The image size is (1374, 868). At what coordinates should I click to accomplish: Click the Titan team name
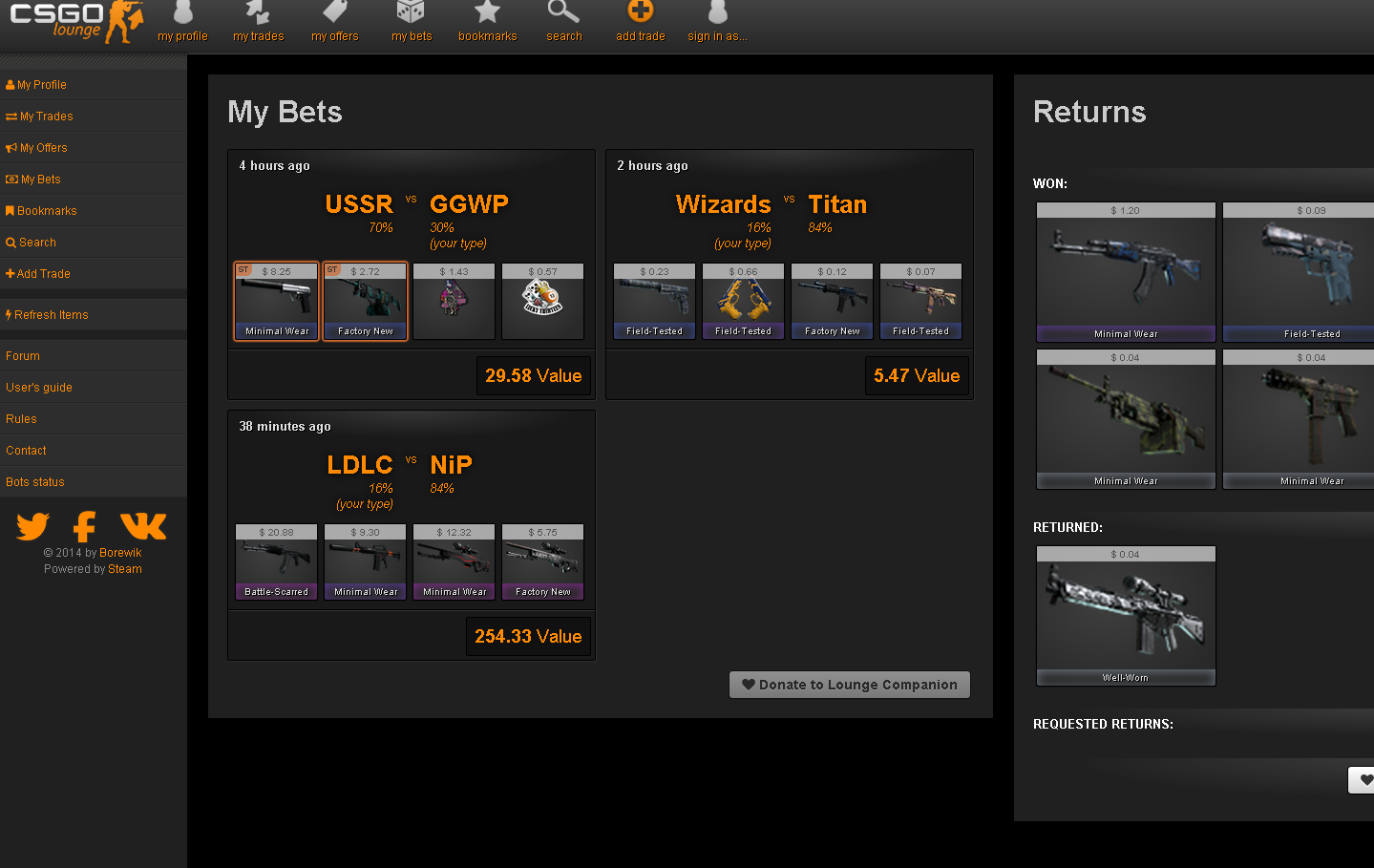(837, 204)
